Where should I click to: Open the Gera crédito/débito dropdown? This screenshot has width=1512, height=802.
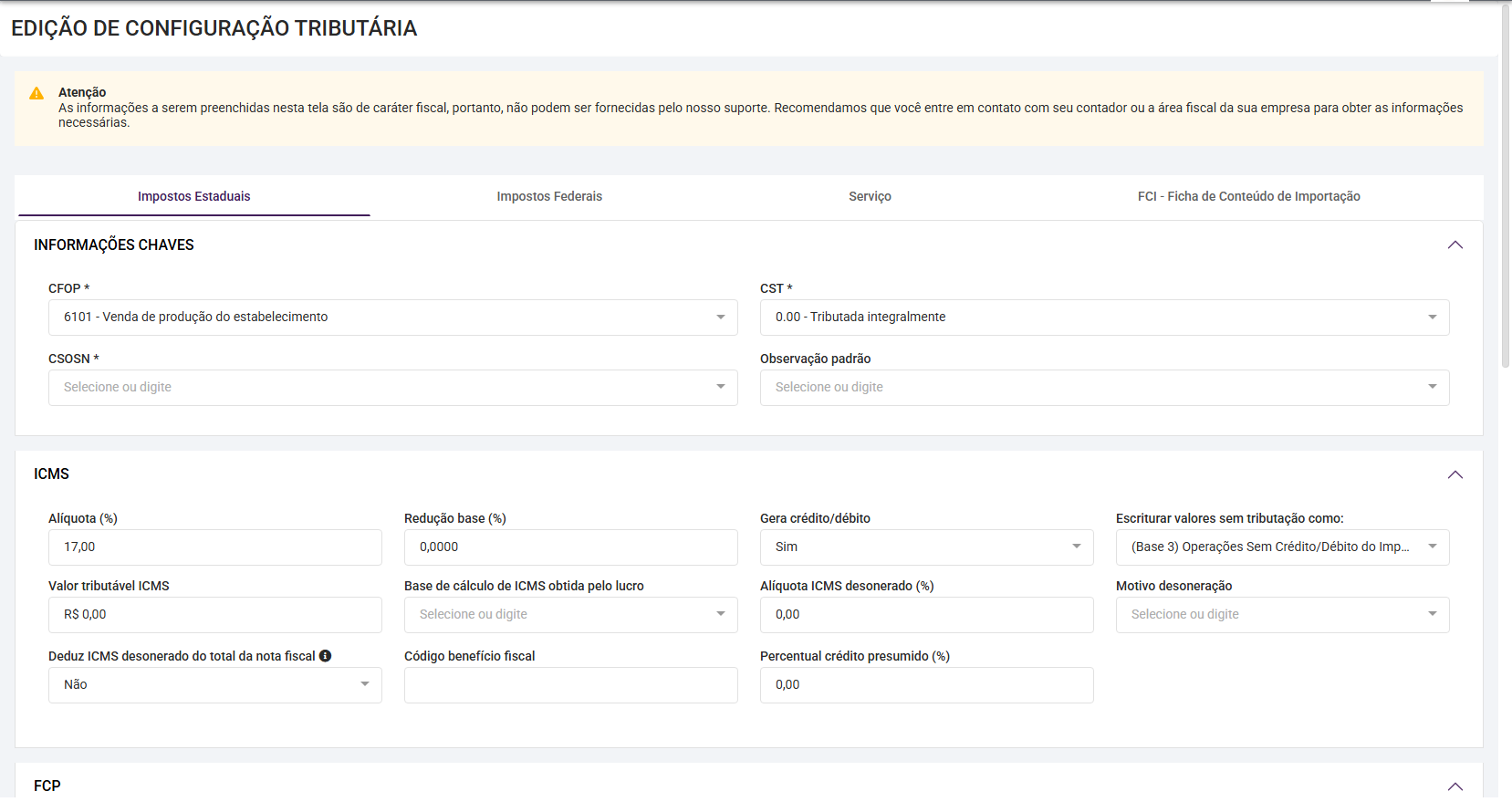[927, 547]
